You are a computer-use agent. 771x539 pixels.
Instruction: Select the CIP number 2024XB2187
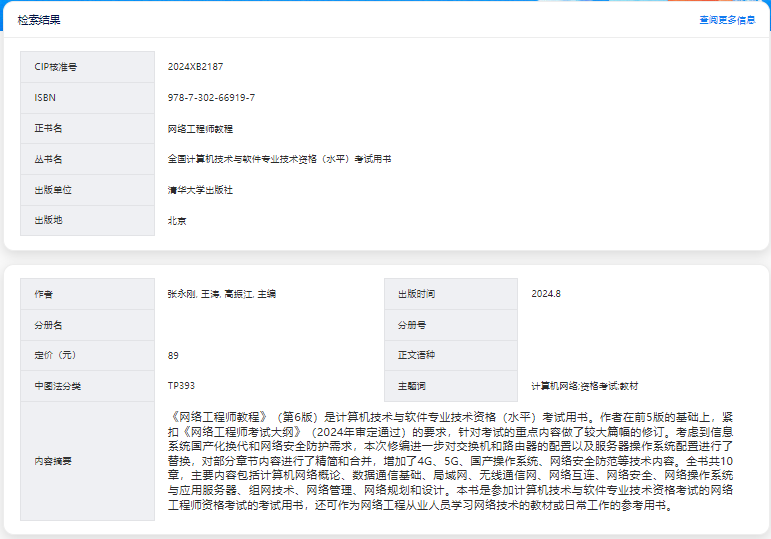(x=196, y=67)
